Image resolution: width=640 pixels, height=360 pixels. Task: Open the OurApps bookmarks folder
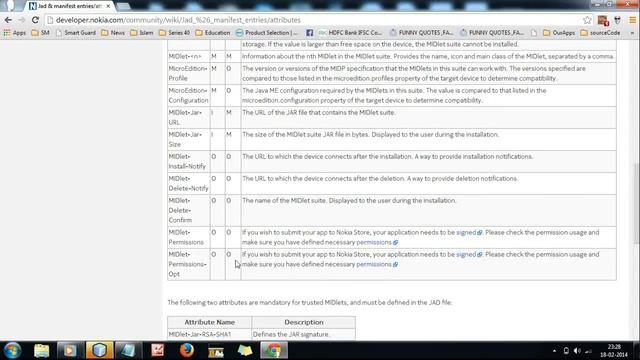point(559,33)
